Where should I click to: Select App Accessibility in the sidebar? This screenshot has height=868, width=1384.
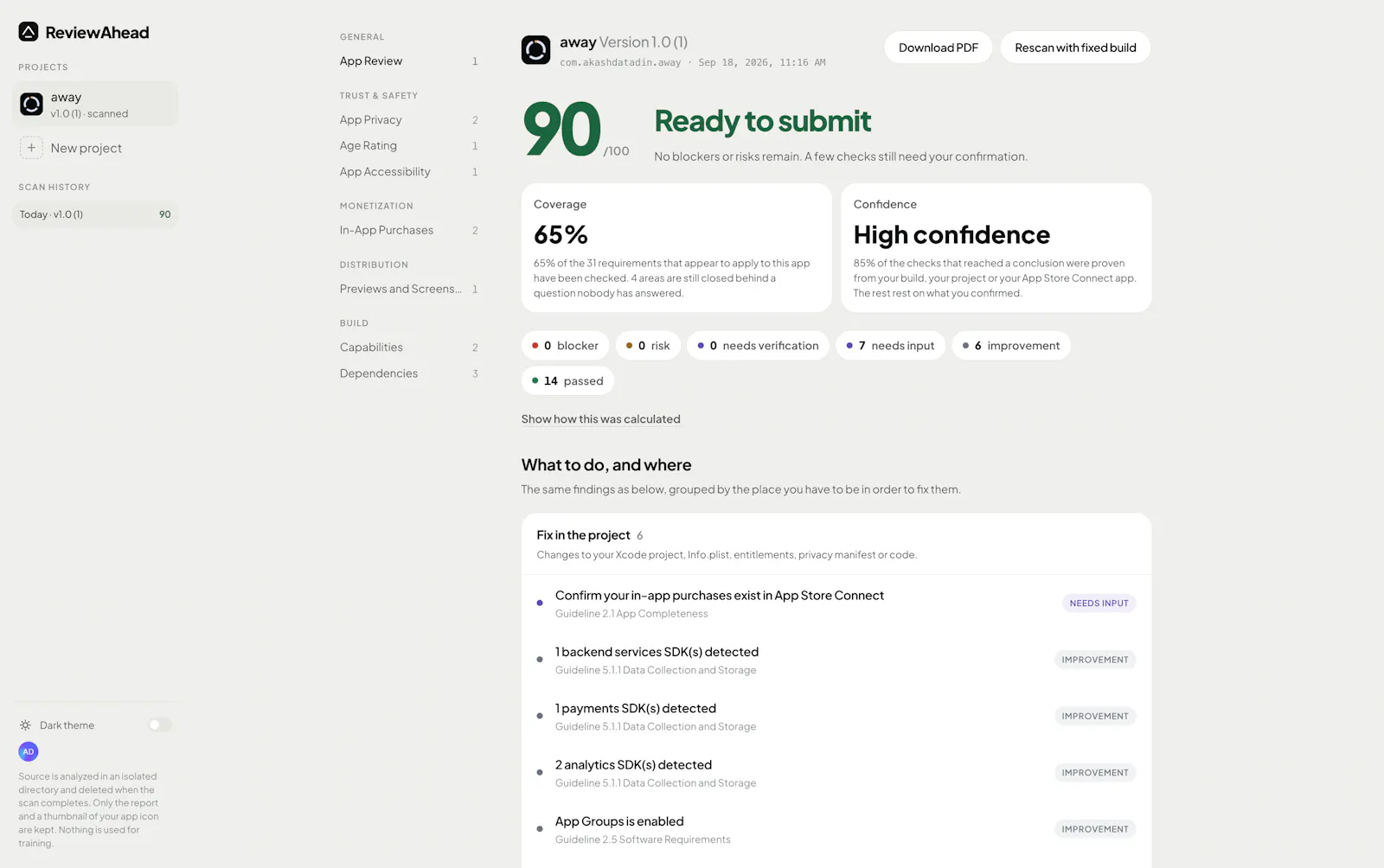pyautogui.click(x=408, y=172)
